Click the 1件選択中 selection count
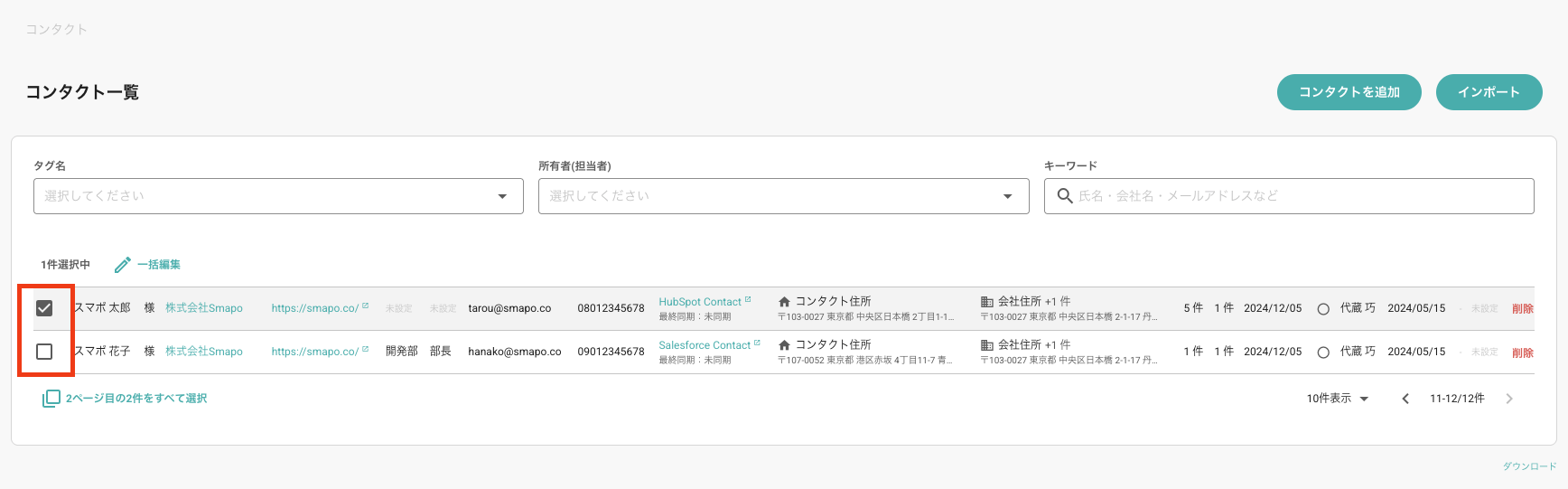This screenshot has width=1568, height=489. [65, 265]
